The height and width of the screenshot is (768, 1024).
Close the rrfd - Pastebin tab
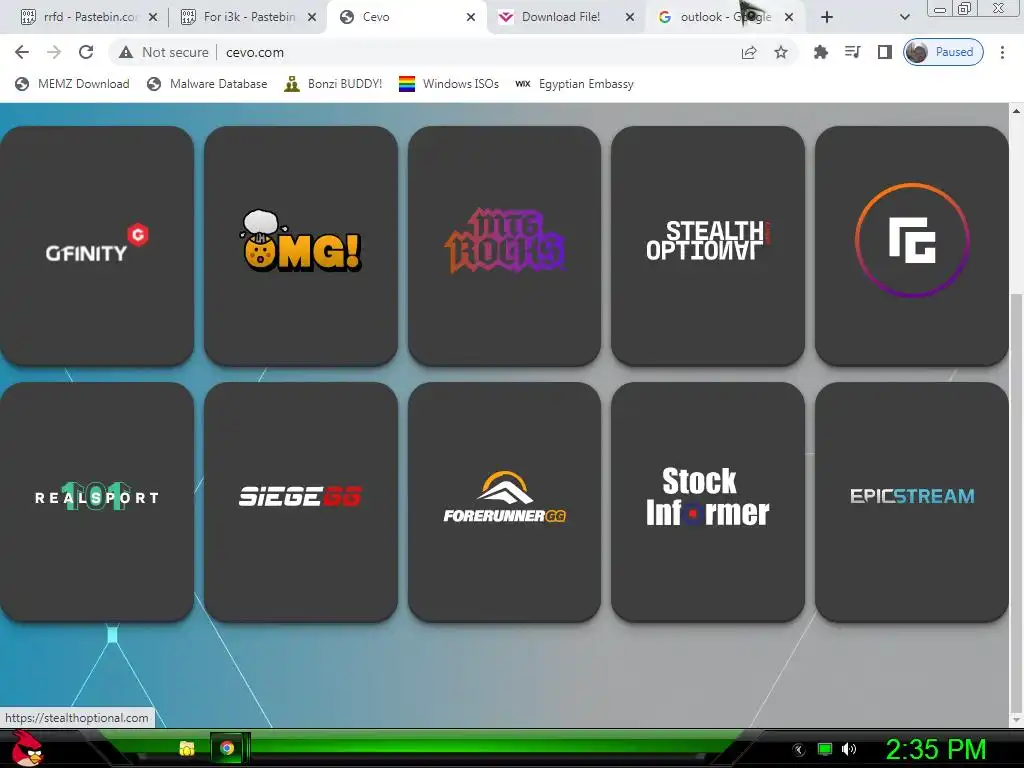click(x=153, y=17)
